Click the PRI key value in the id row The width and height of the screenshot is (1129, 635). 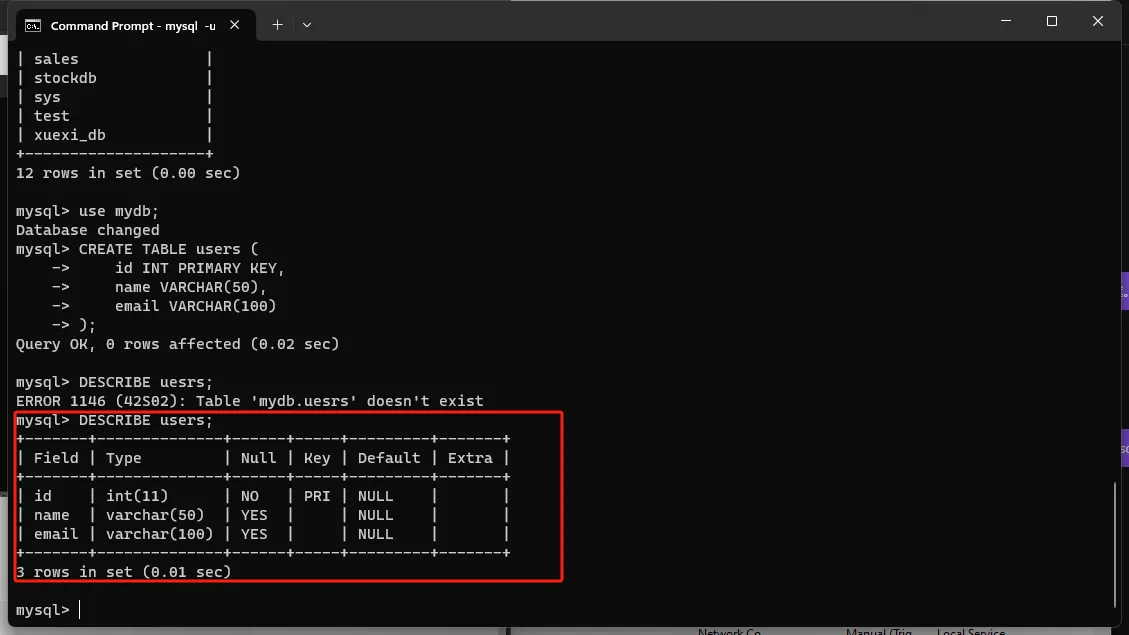coord(316,496)
